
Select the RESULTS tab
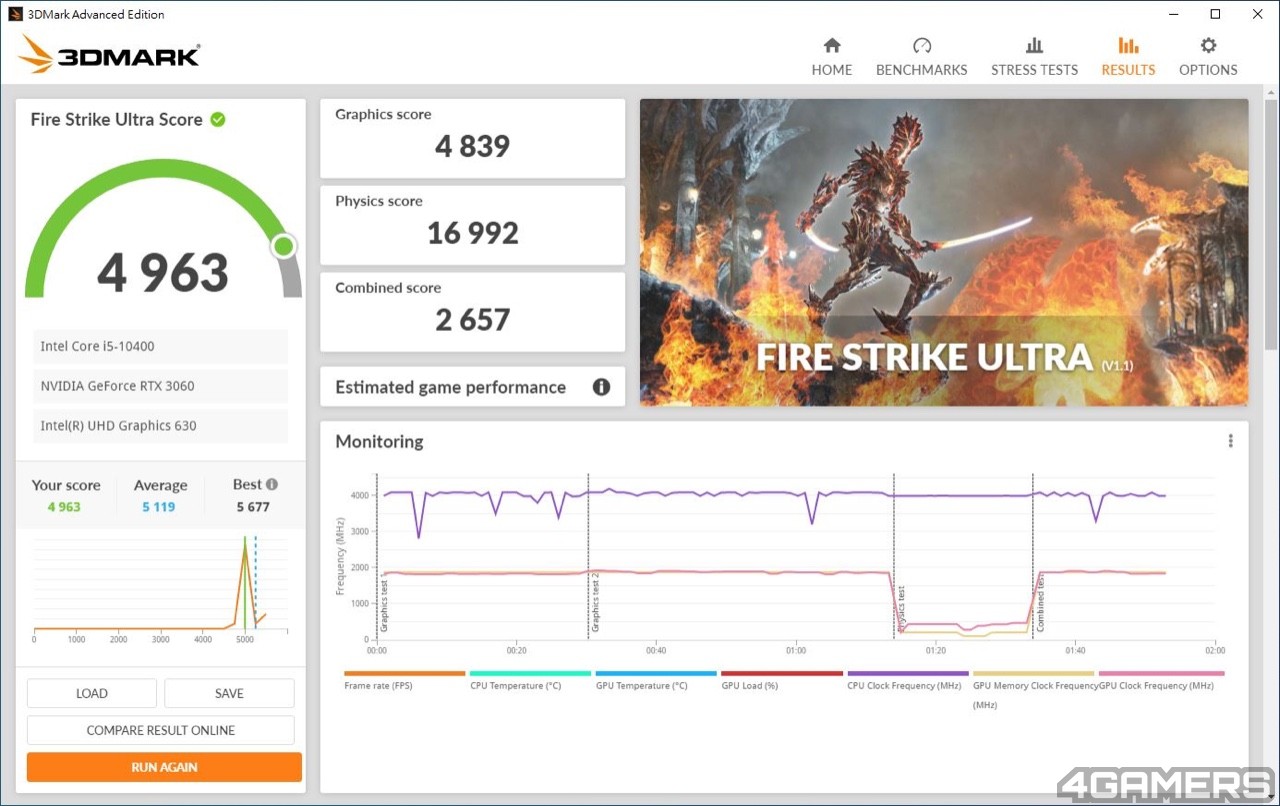tap(1128, 57)
